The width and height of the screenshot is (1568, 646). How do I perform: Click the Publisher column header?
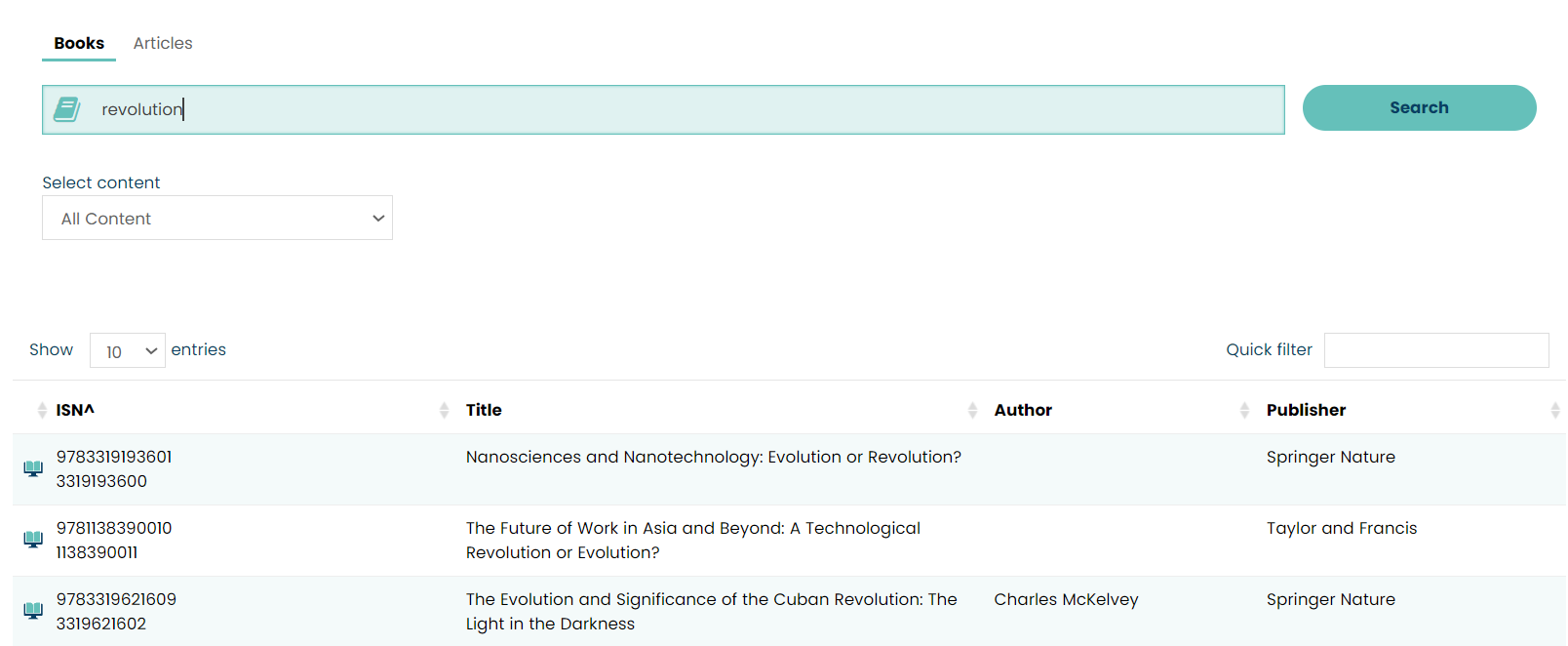coord(1306,410)
